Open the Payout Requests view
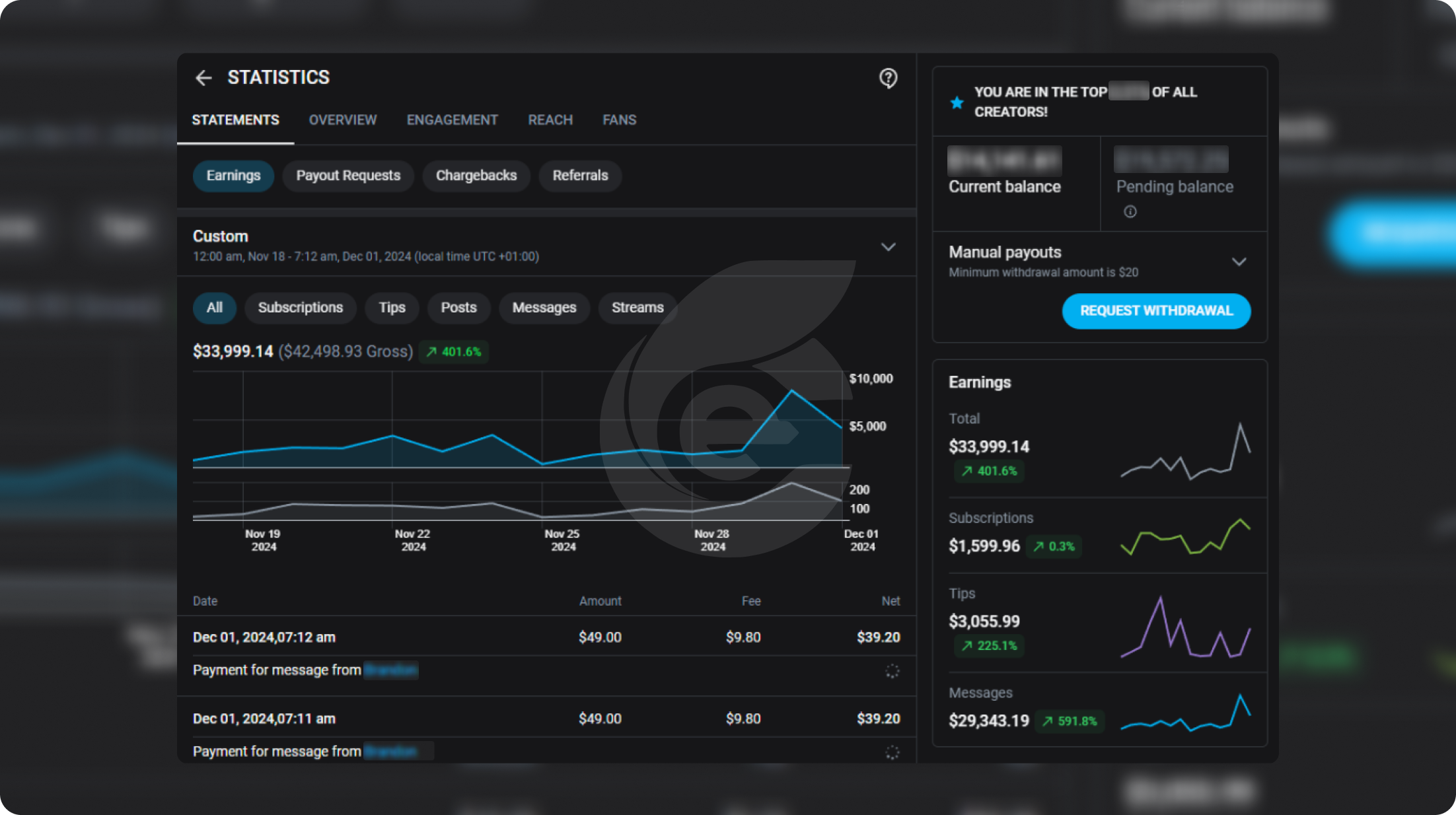1456x815 pixels. pos(348,175)
